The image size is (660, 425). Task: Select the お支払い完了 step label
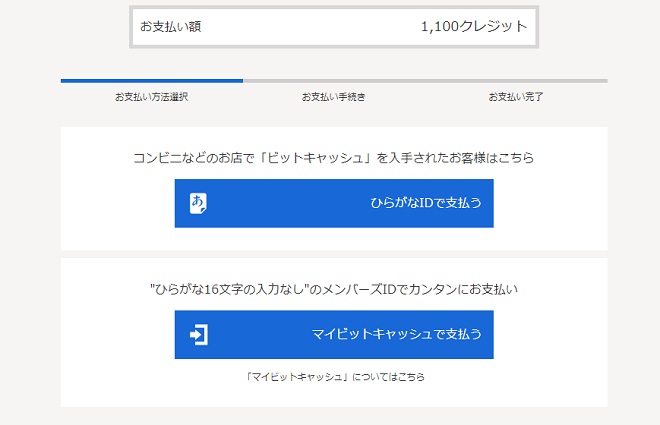click(515, 97)
